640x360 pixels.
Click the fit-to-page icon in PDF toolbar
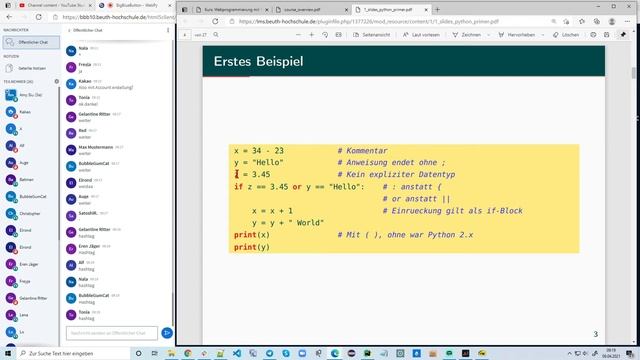coord(338,35)
